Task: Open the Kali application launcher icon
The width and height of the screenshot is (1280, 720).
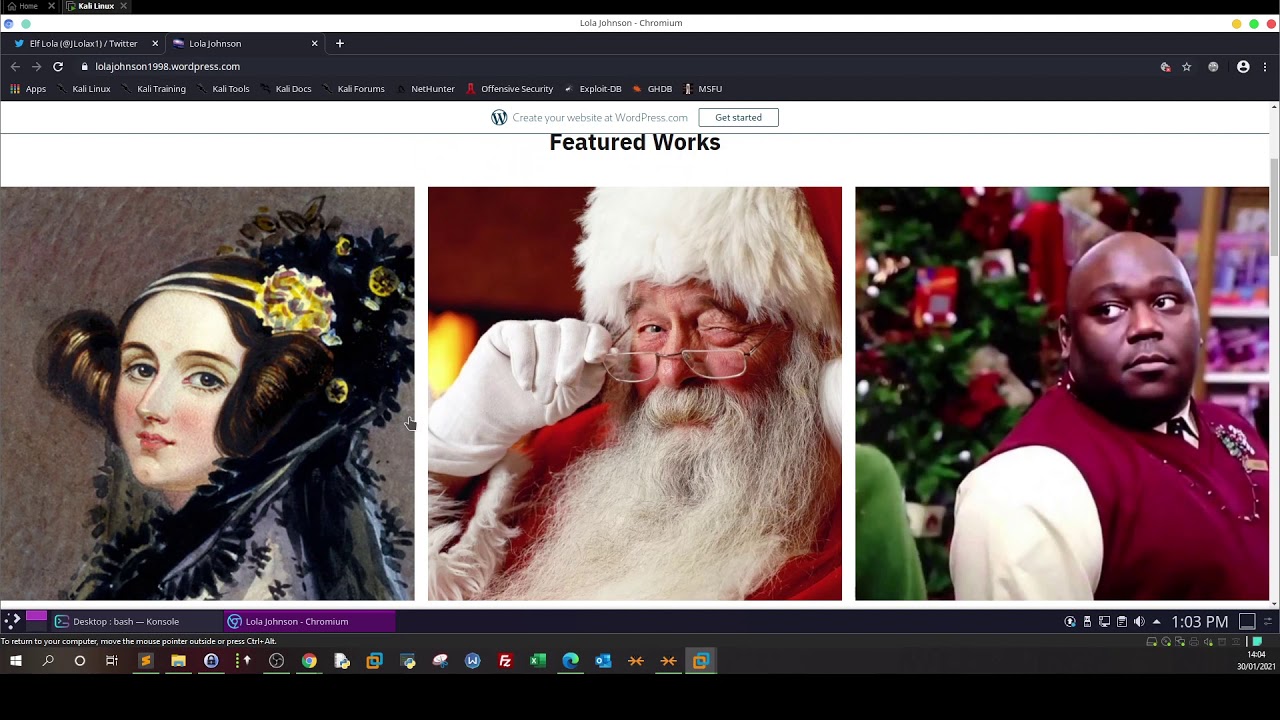Action: (12, 621)
